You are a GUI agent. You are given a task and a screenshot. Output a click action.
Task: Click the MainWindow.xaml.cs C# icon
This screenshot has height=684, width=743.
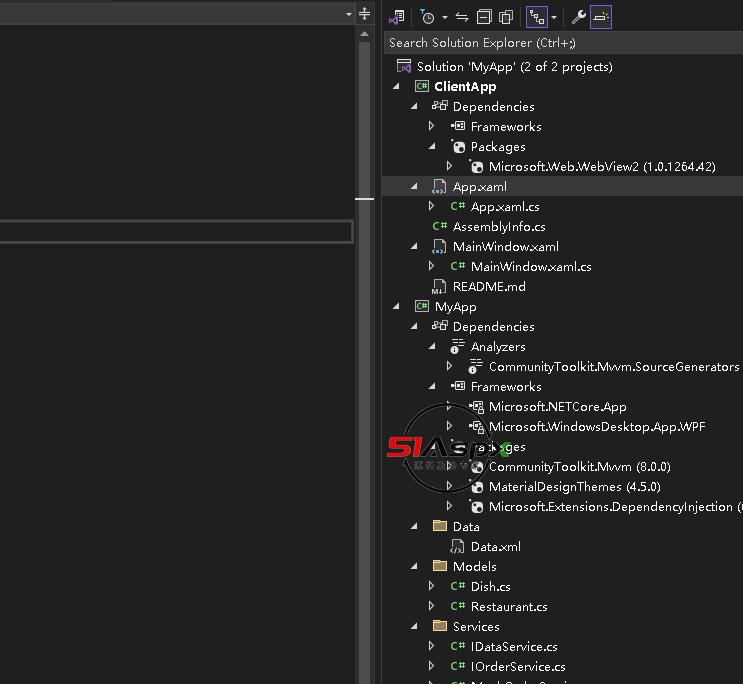point(458,266)
